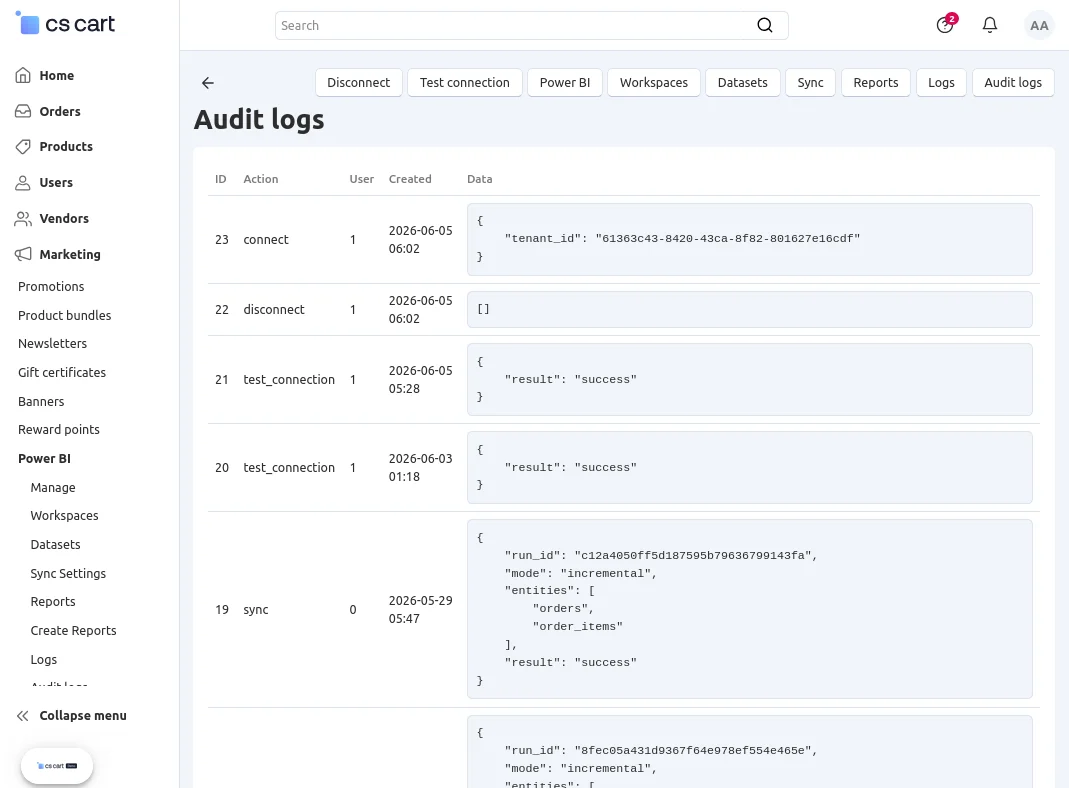Open Reports in the sidebar

coord(53,602)
